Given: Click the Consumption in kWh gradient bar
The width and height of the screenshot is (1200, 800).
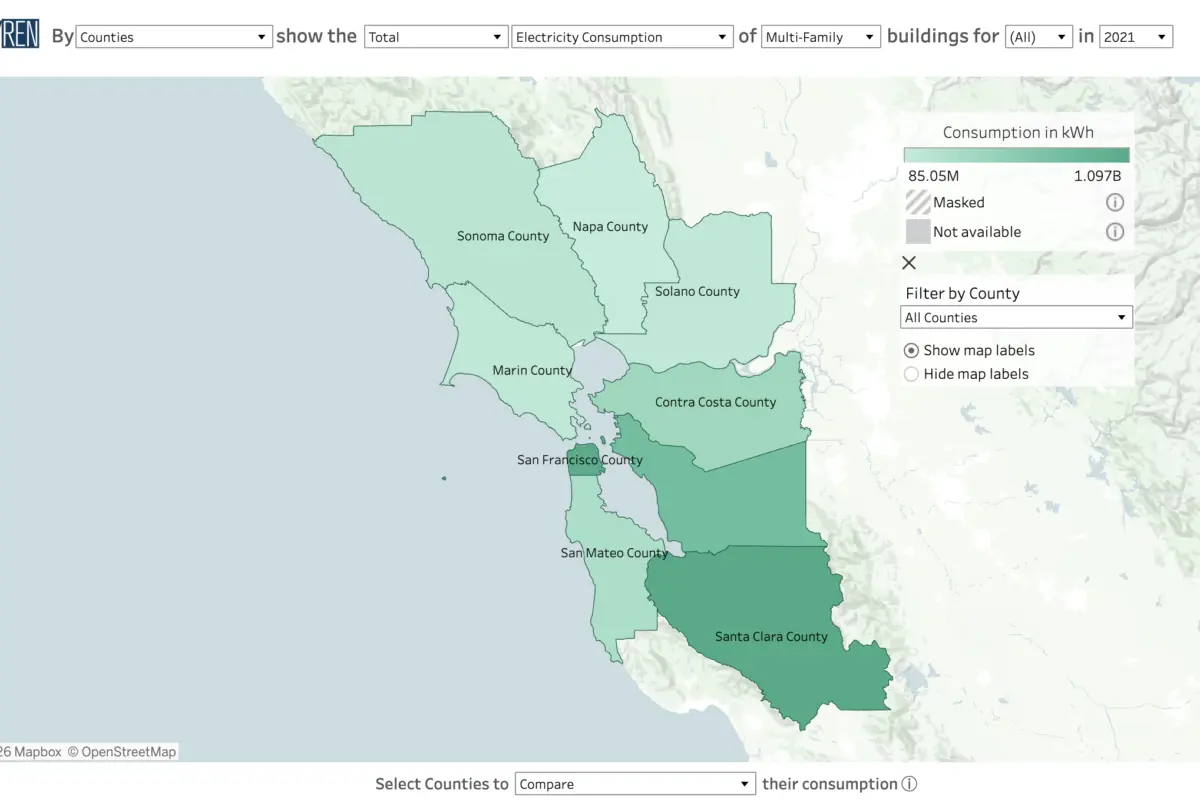Looking at the screenshot, I should (1016, 155).
